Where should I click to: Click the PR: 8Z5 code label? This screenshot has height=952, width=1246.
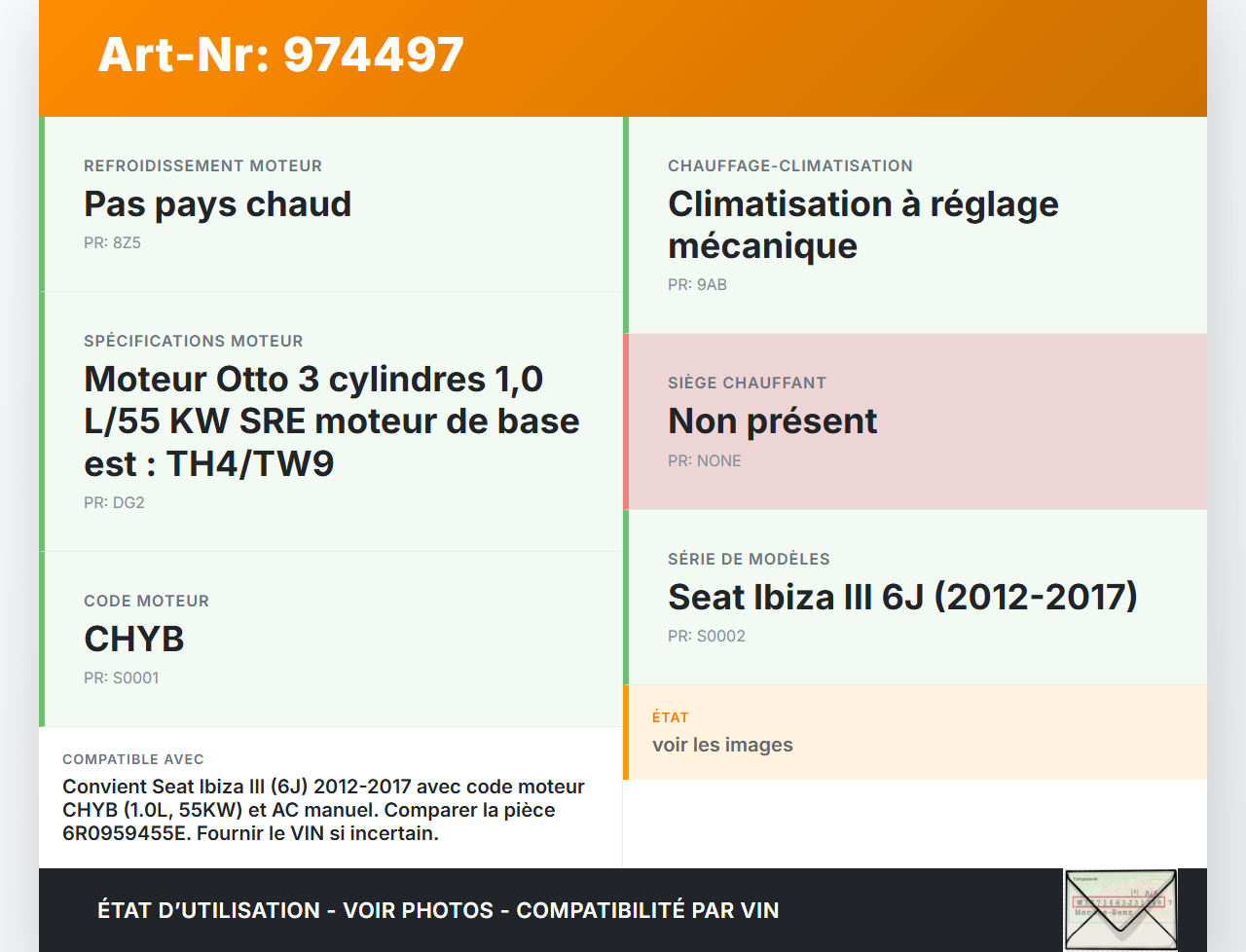112,242
